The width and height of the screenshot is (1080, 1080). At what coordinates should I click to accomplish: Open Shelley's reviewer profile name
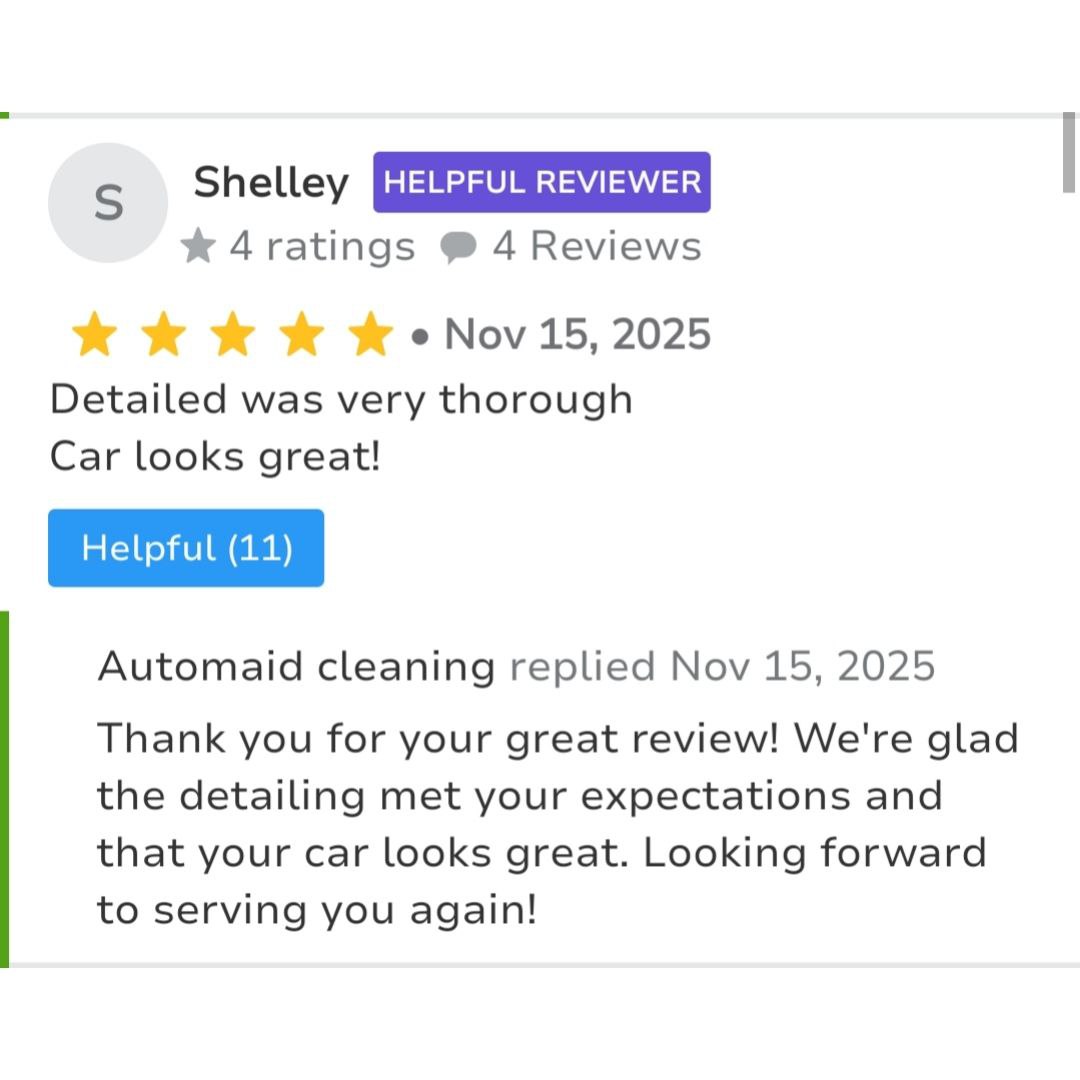[271, 183]
